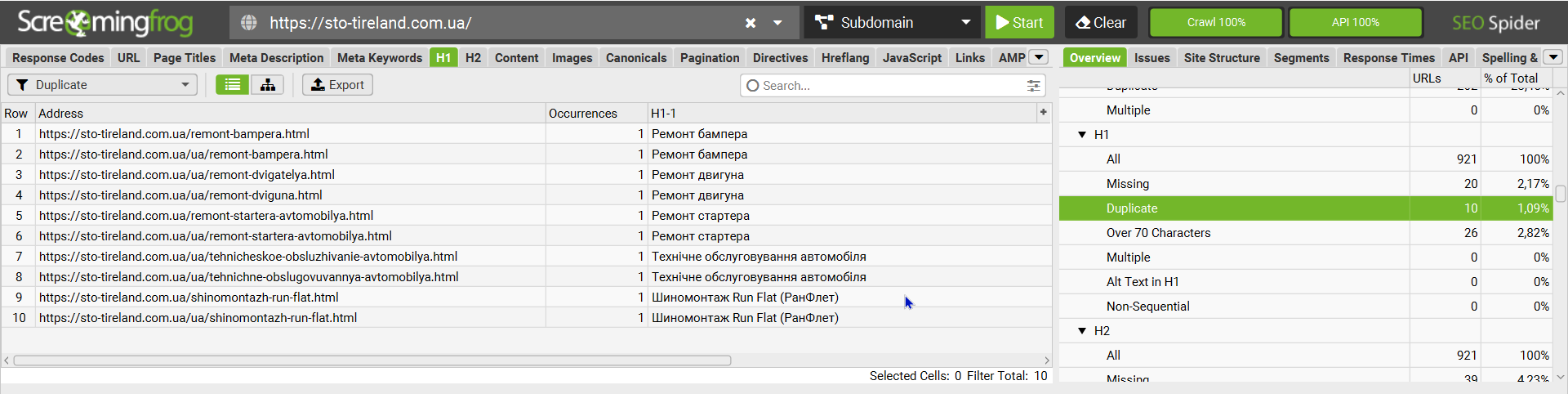Click the globe icon in URL bar

pos(249,23)
